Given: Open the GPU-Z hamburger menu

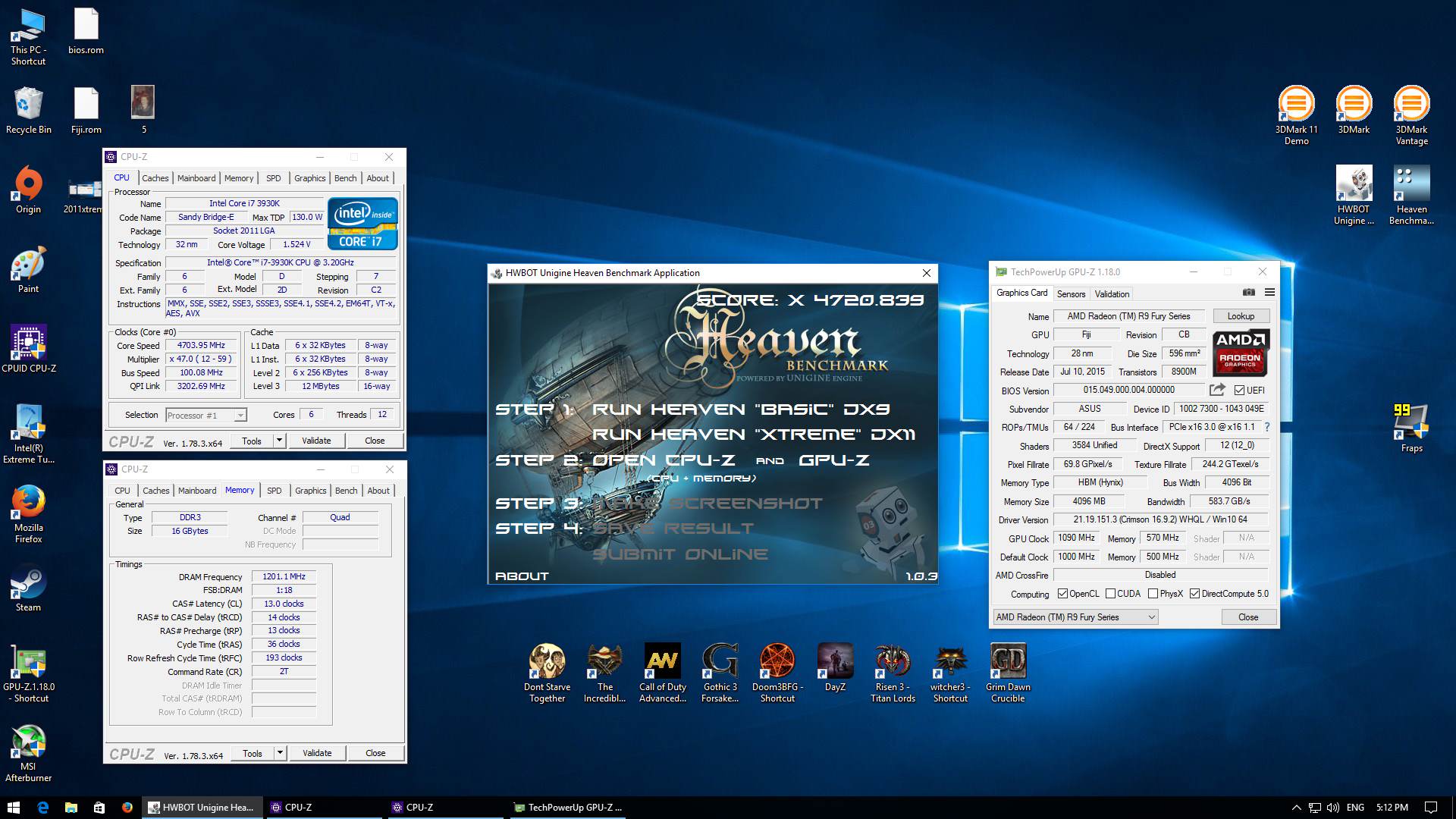Looking at the screenshot, I should click(1269, 293).
